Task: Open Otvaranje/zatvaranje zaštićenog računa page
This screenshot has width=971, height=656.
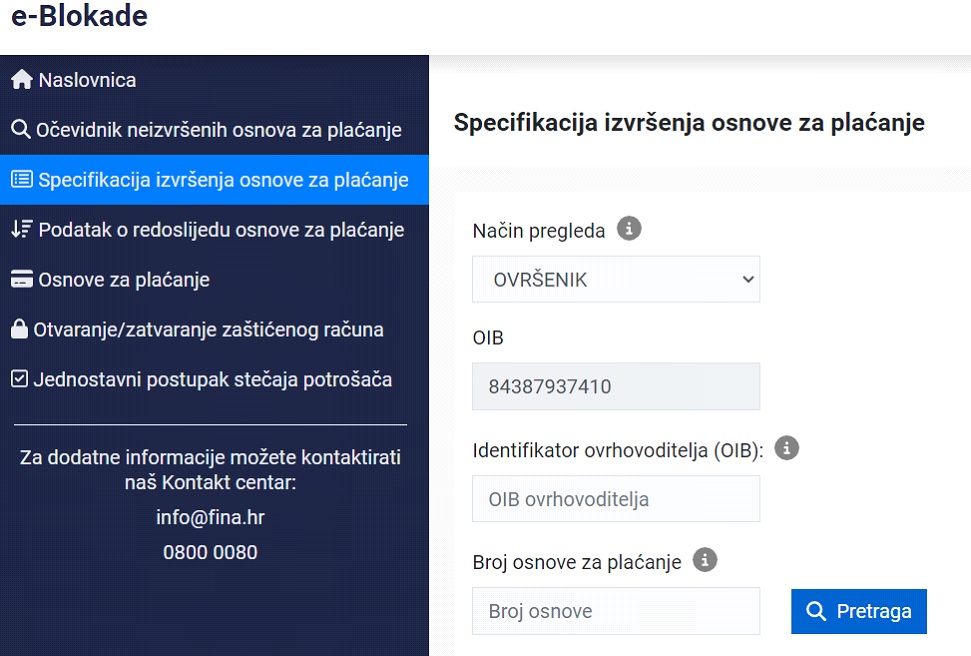Action: [x=208, y=330]
